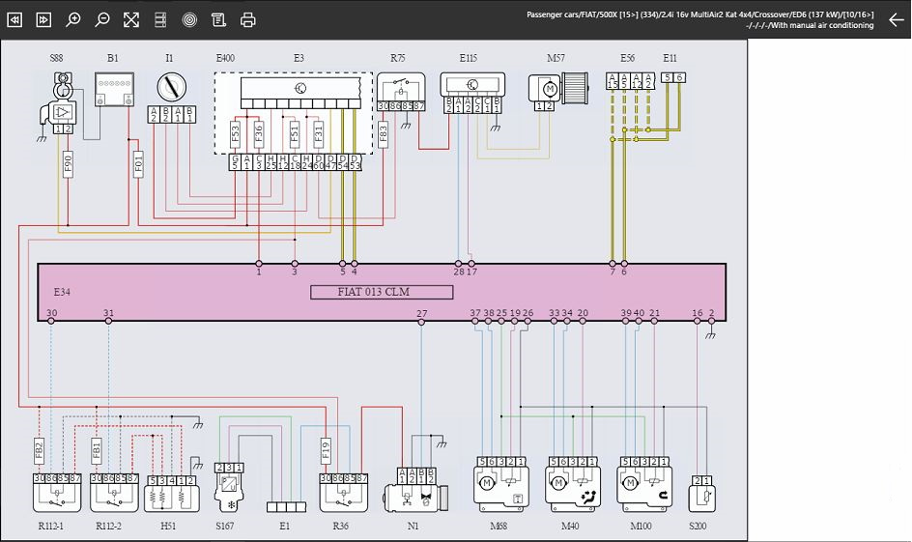Click the "N1" label below the compressor

click(413, 526)
